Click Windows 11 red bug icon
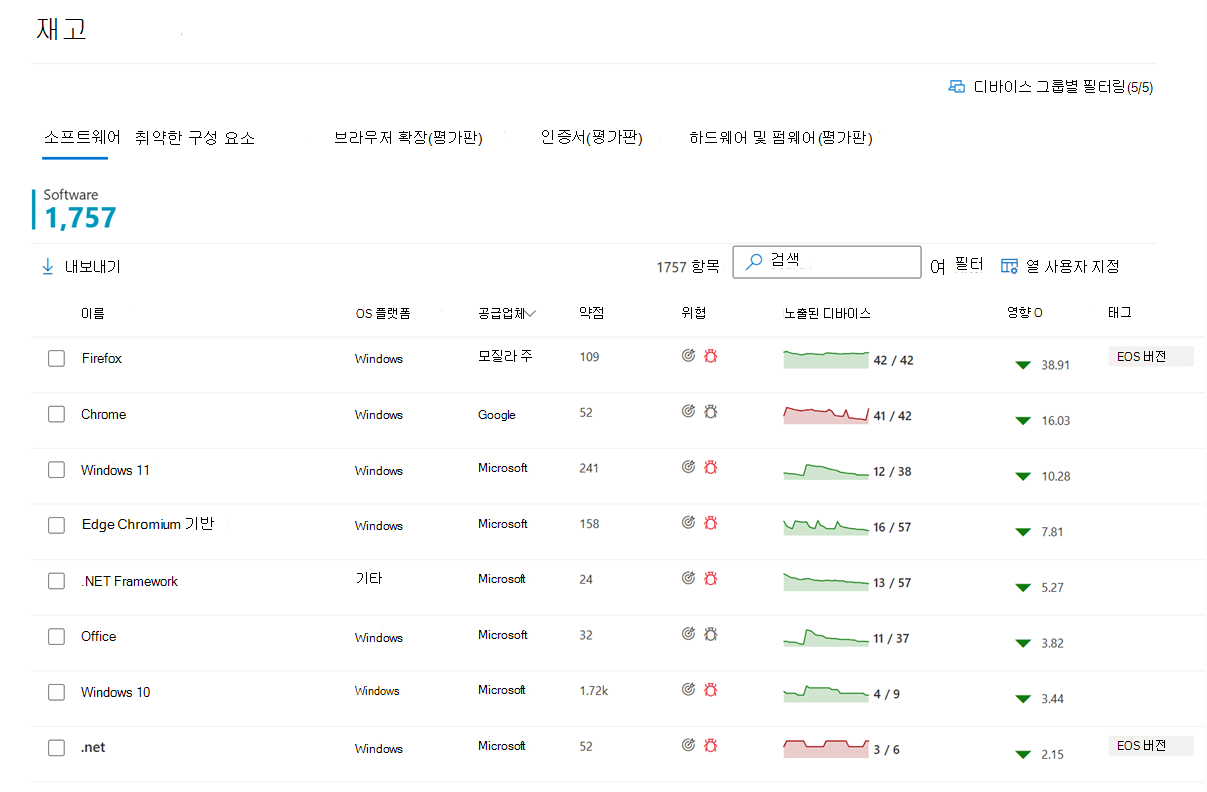 711,466
